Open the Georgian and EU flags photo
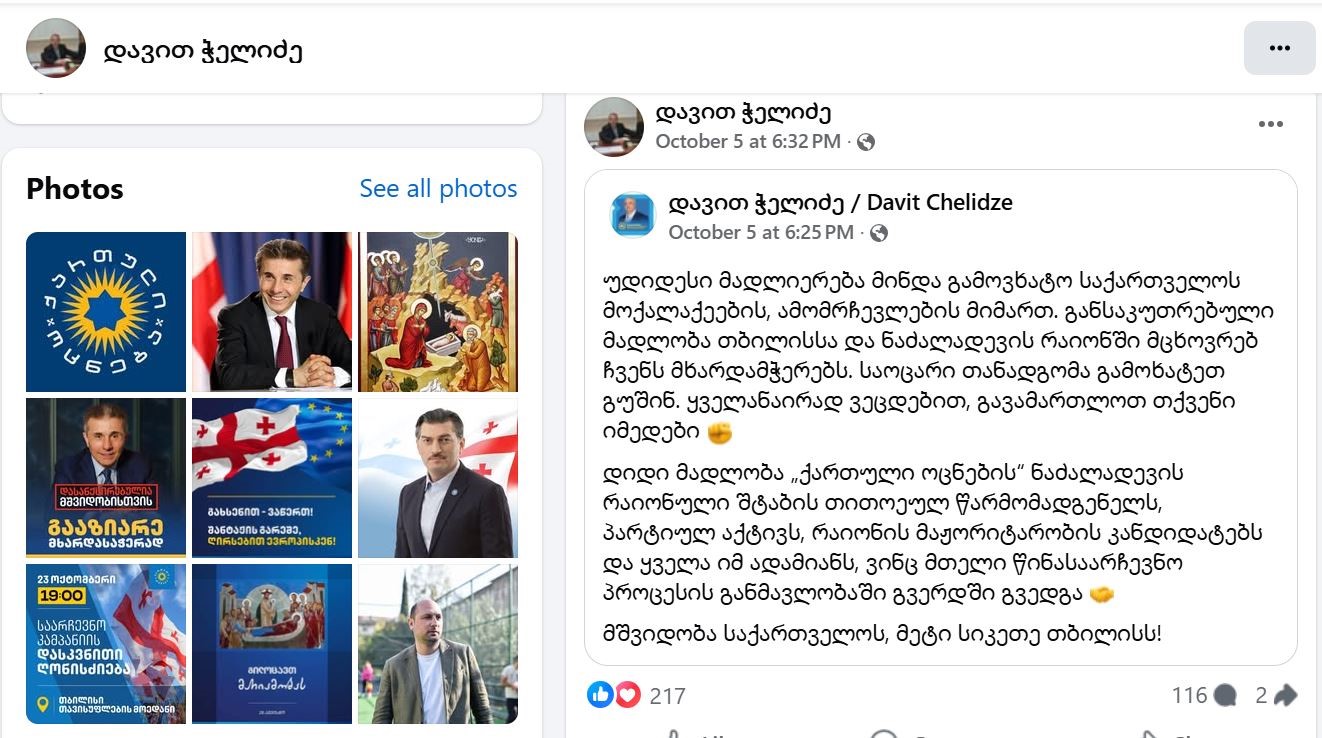 click(272, 478)
